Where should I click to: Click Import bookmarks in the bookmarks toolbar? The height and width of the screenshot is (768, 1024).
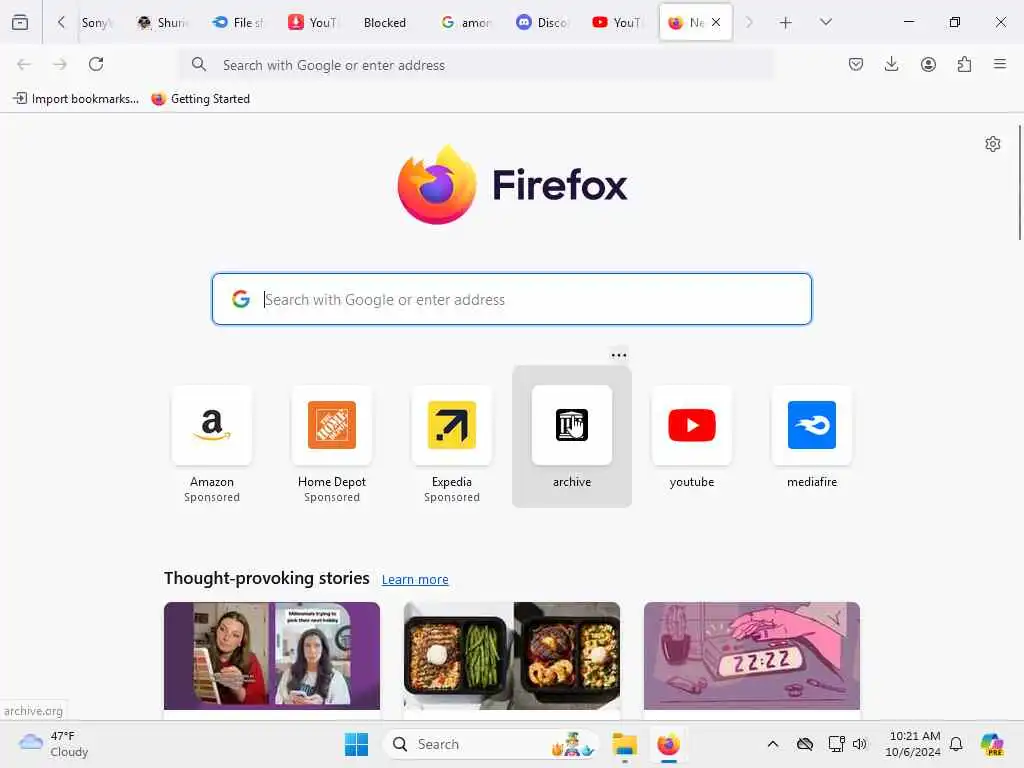click(76, 99)
